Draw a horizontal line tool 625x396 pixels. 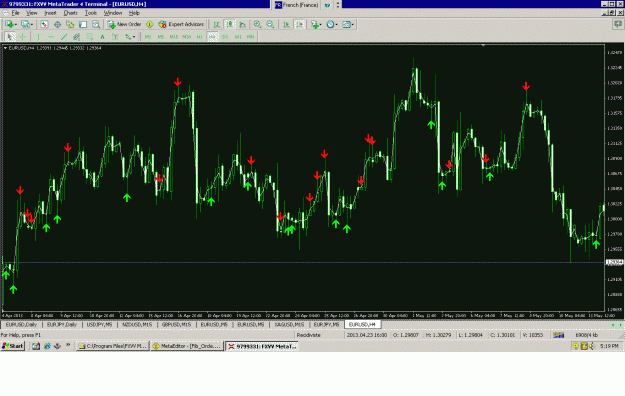(51, 37)
